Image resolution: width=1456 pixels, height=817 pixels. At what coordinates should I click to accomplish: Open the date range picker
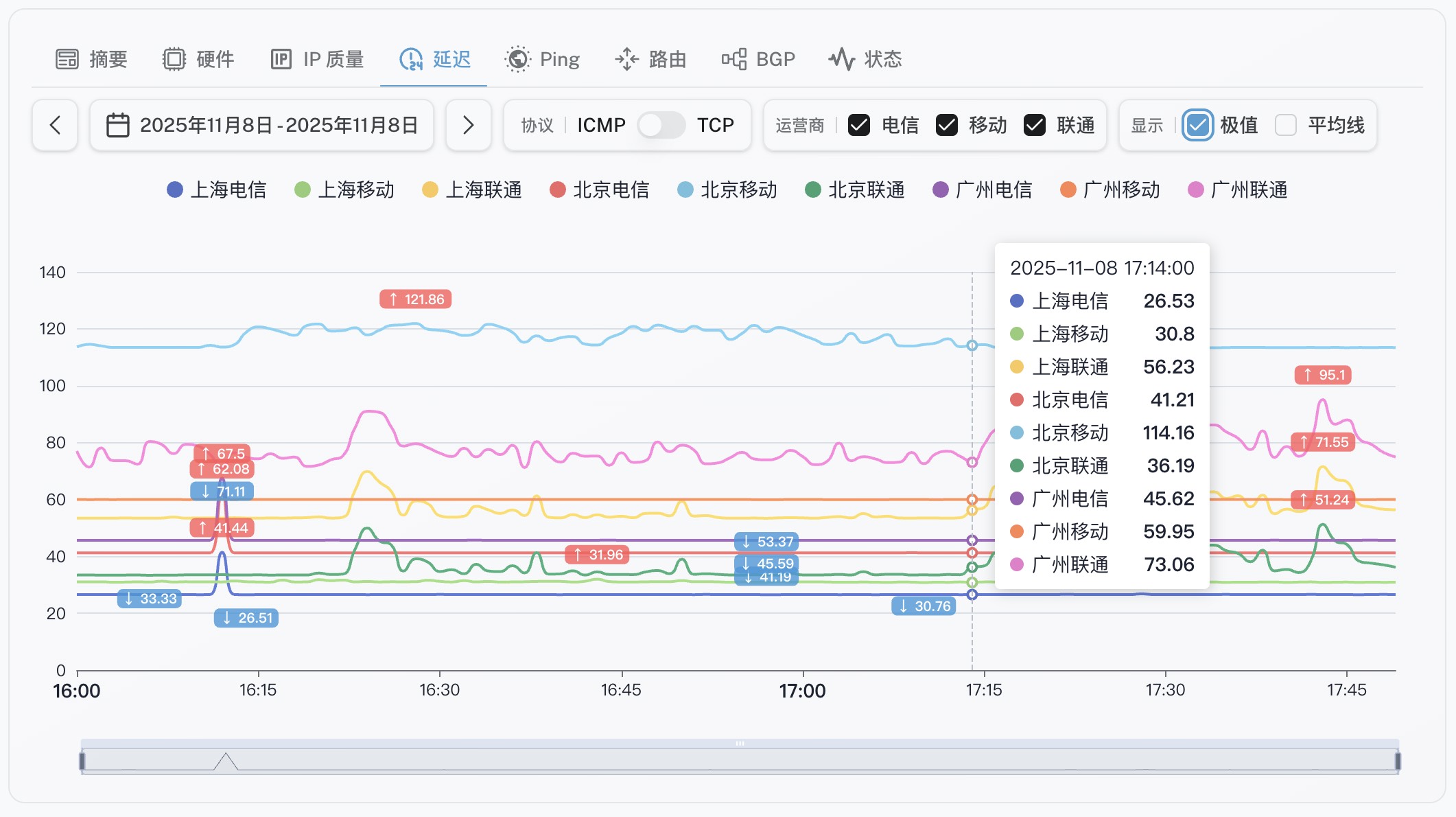[x=278, y=126]
